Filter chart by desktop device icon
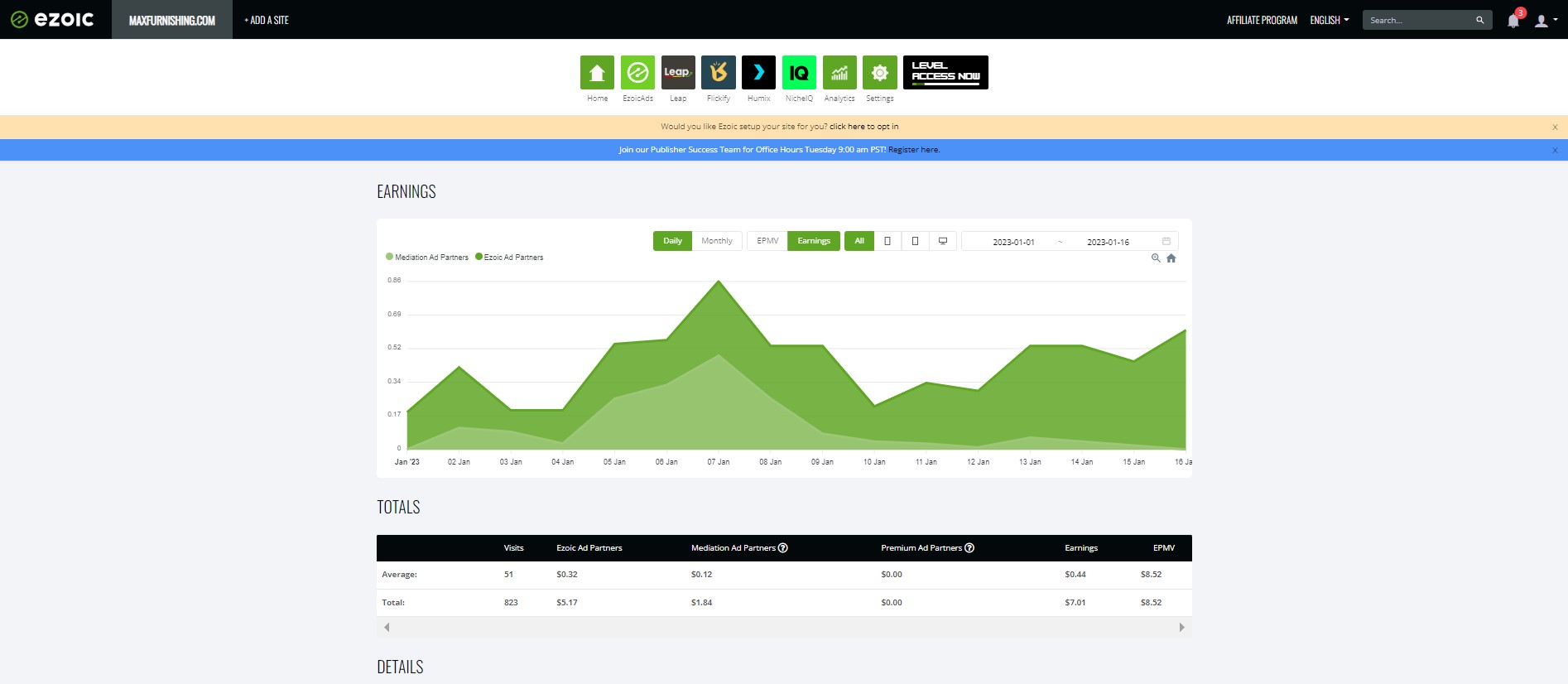1568x684 pixels. click(943, 241)
